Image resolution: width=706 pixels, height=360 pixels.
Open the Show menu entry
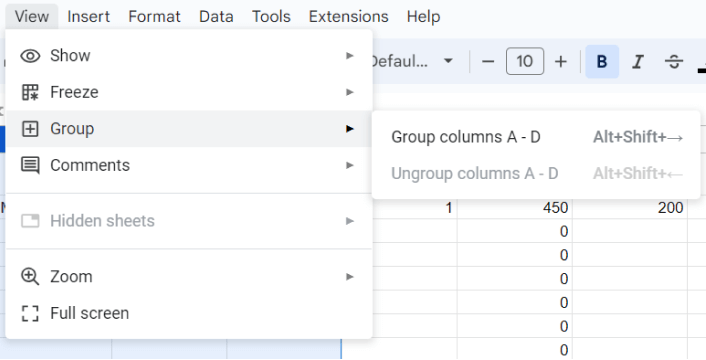pos(189,55)
